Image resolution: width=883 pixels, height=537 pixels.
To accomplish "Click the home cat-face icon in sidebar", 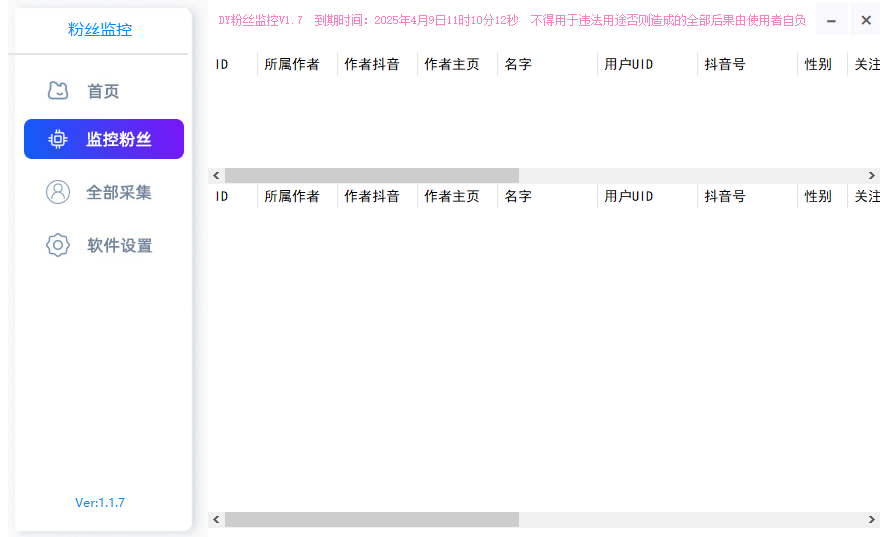I will [58, 91].
